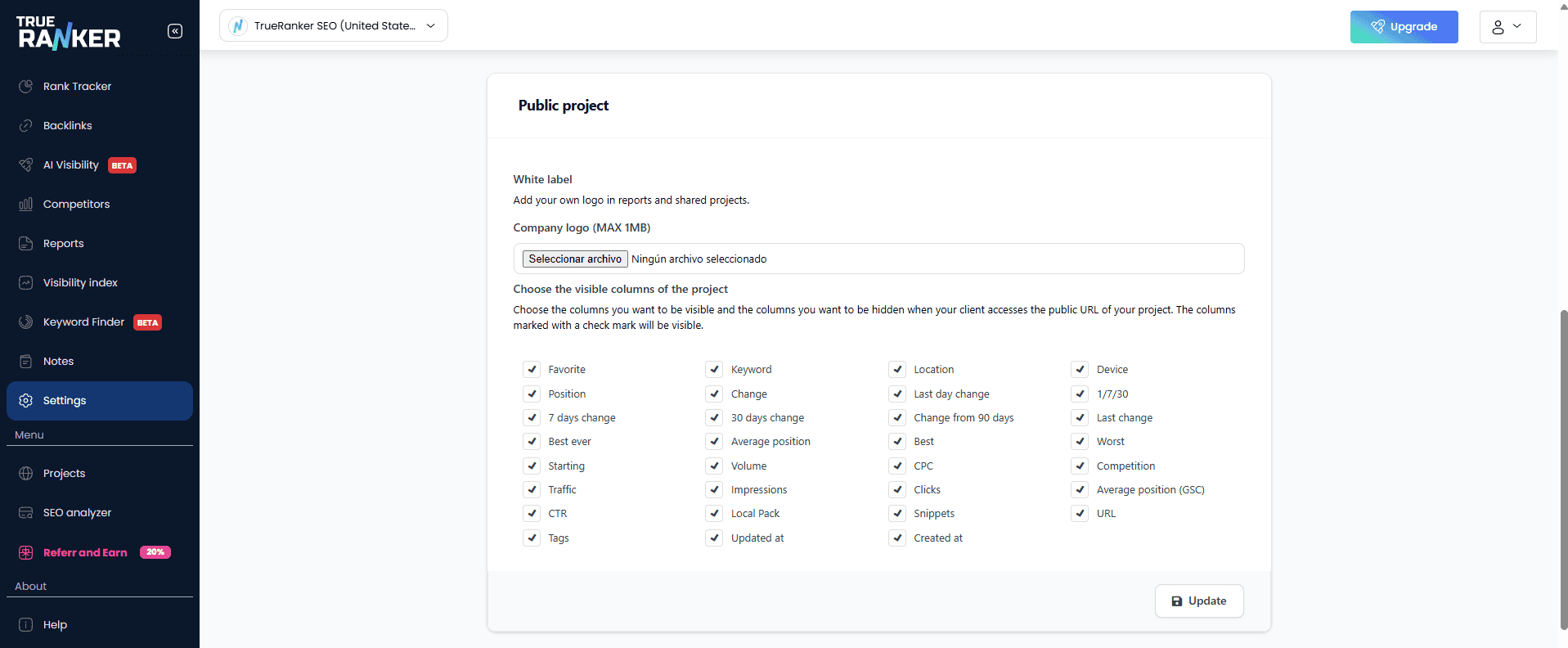Click the Keyword Finder icon
The image size is (1568, 648).
coord(26,322)
